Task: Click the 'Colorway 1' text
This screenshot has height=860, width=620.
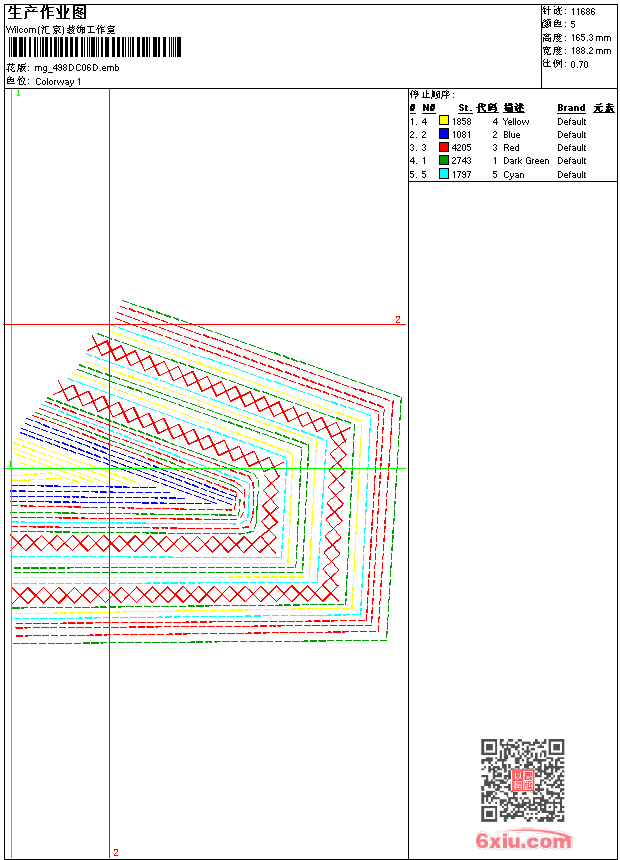Action: point(58,82)
